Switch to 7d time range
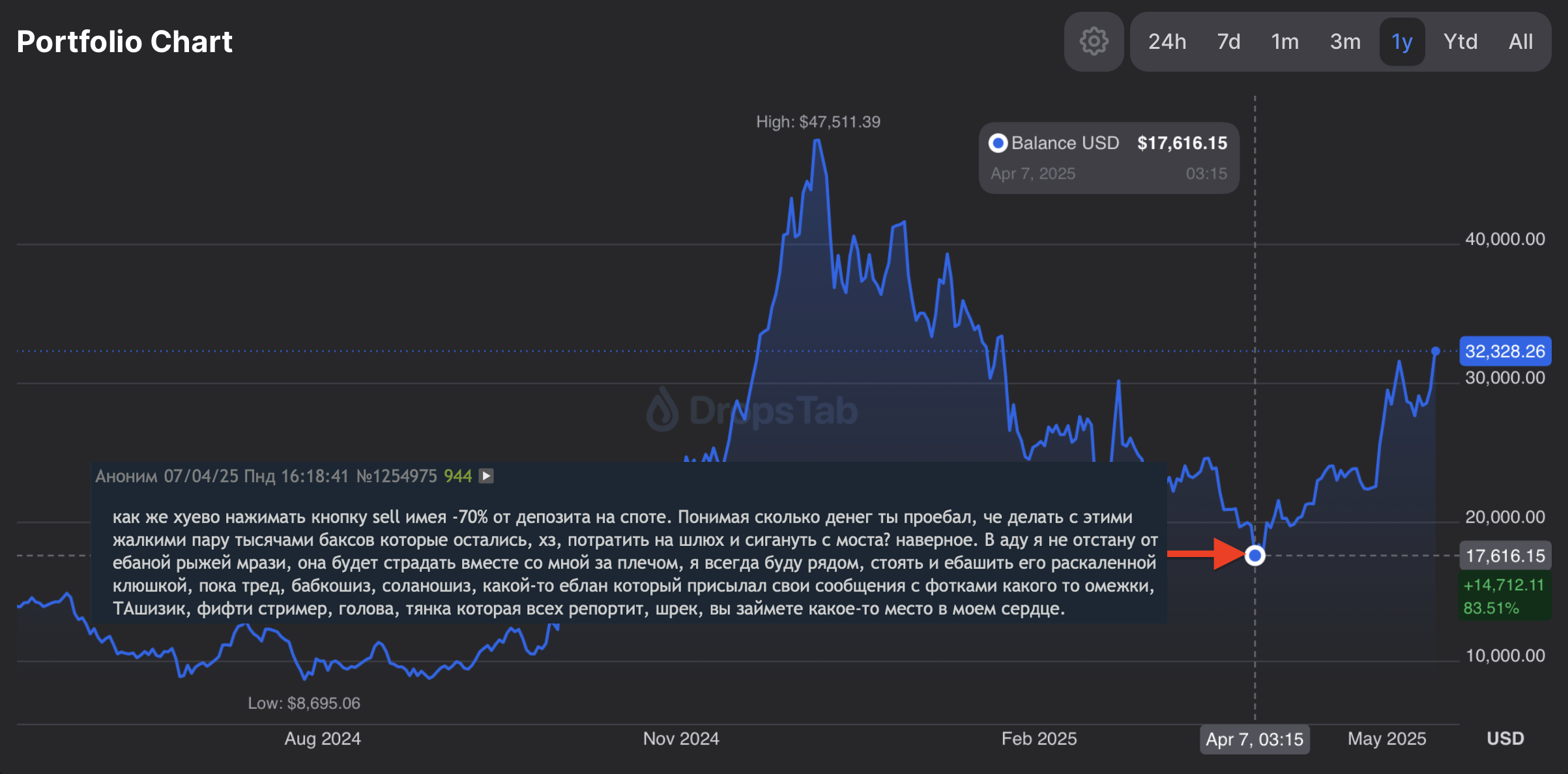The image size is (1568, 774). [x=1228, y=42]
